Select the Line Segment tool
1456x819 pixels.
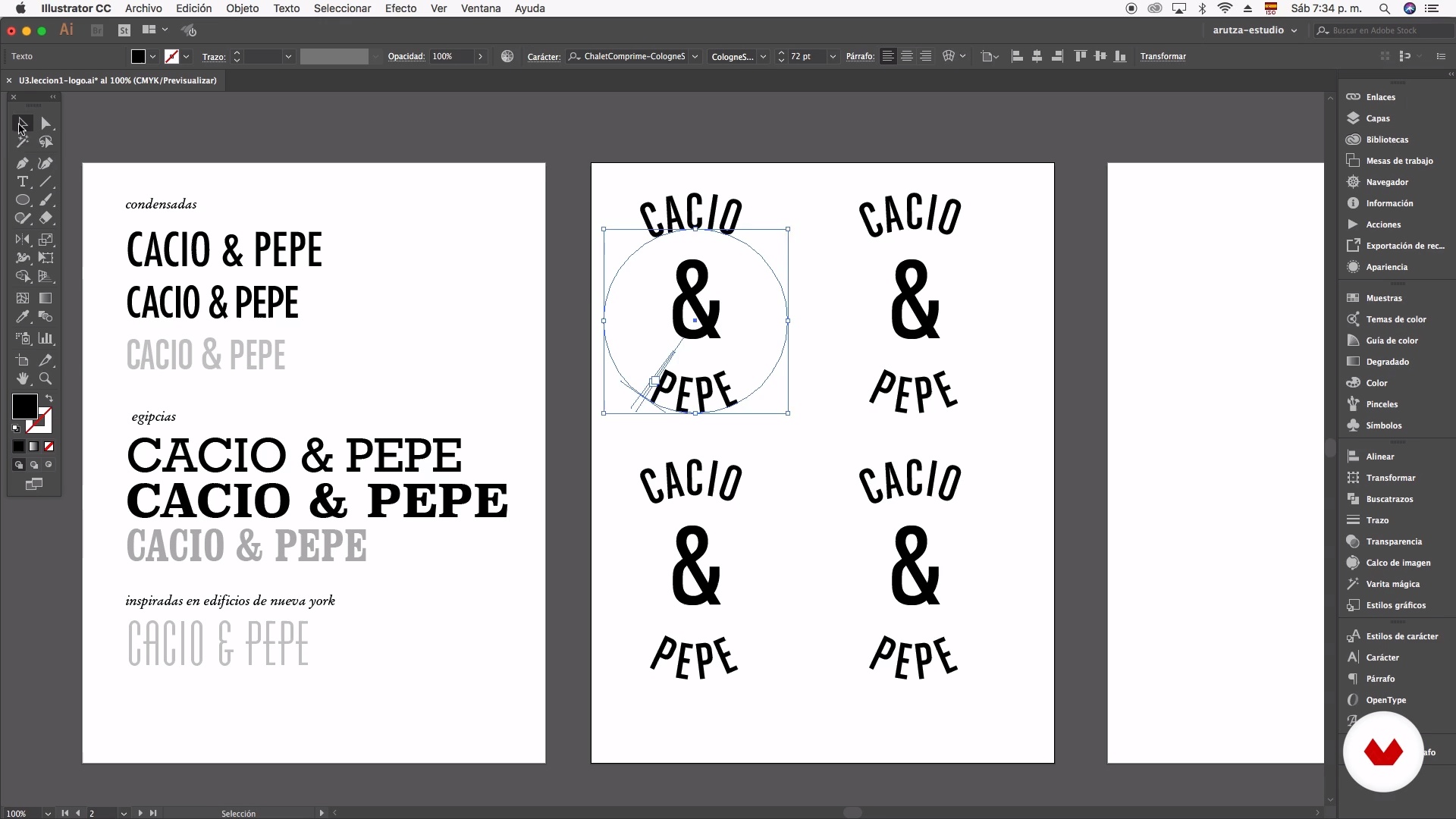click(x=45, y=182)
